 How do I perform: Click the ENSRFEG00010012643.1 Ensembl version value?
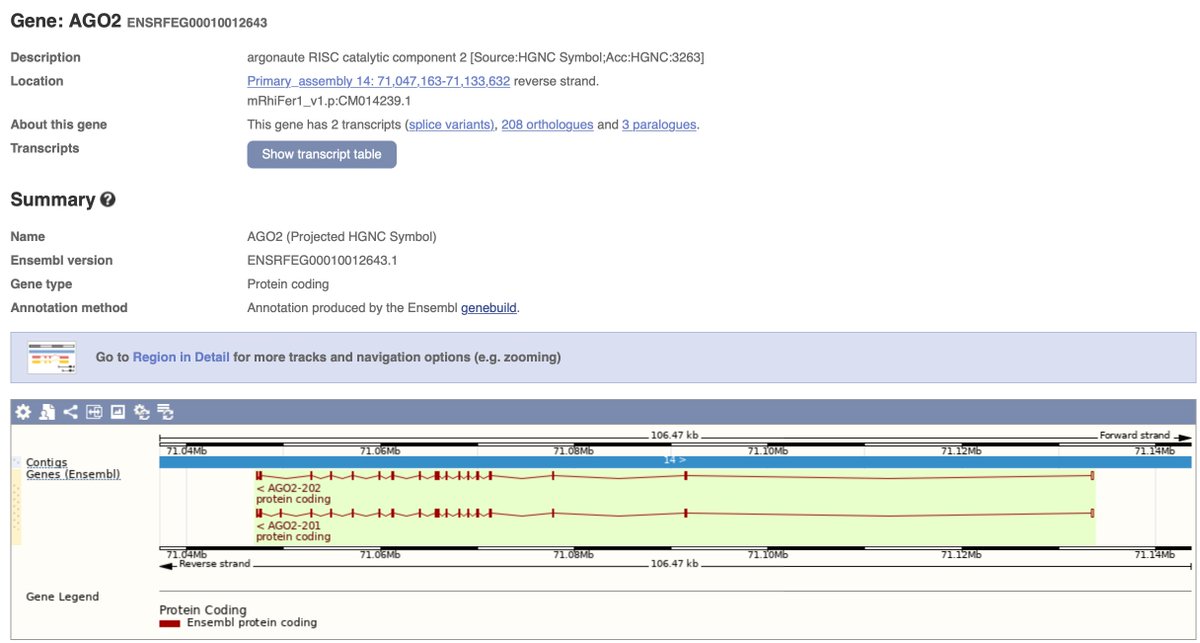pos(322,260)
